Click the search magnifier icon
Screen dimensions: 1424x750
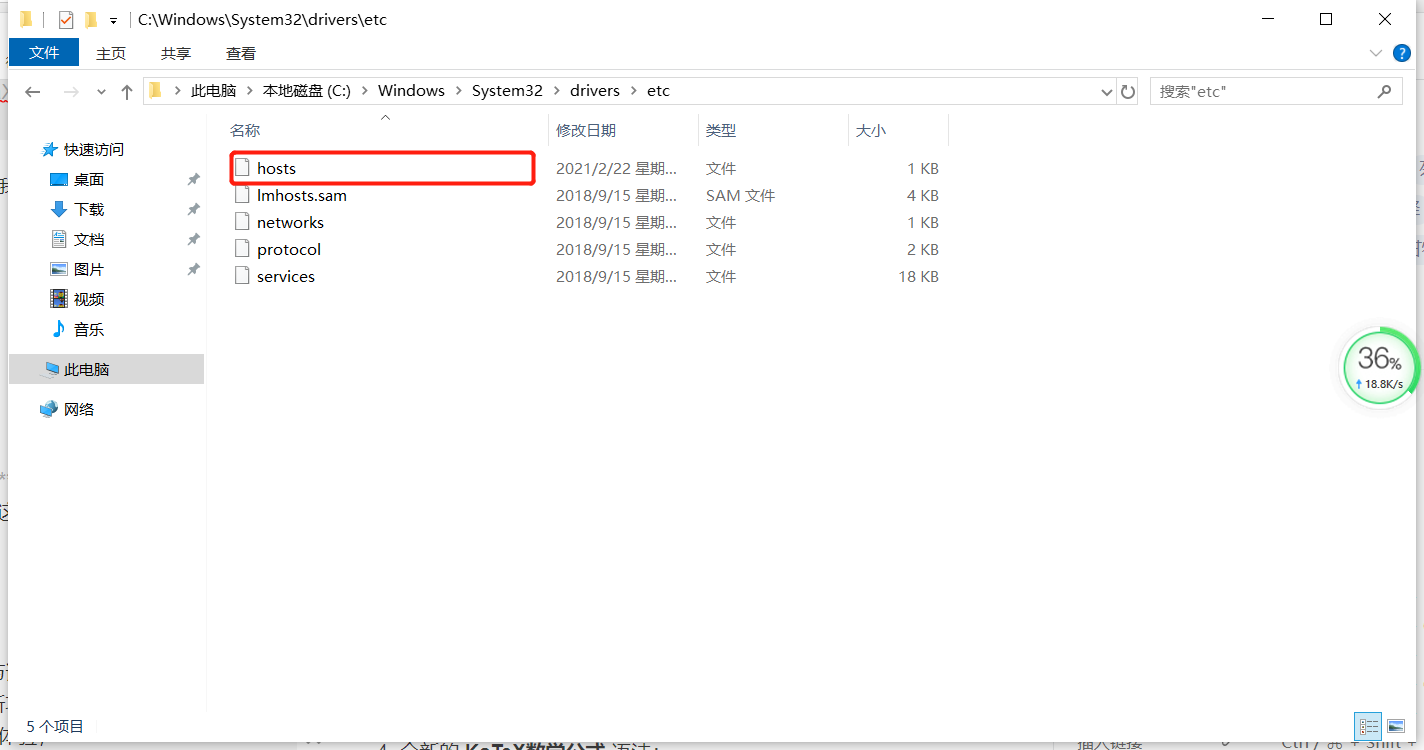[x=1384, y=91]
